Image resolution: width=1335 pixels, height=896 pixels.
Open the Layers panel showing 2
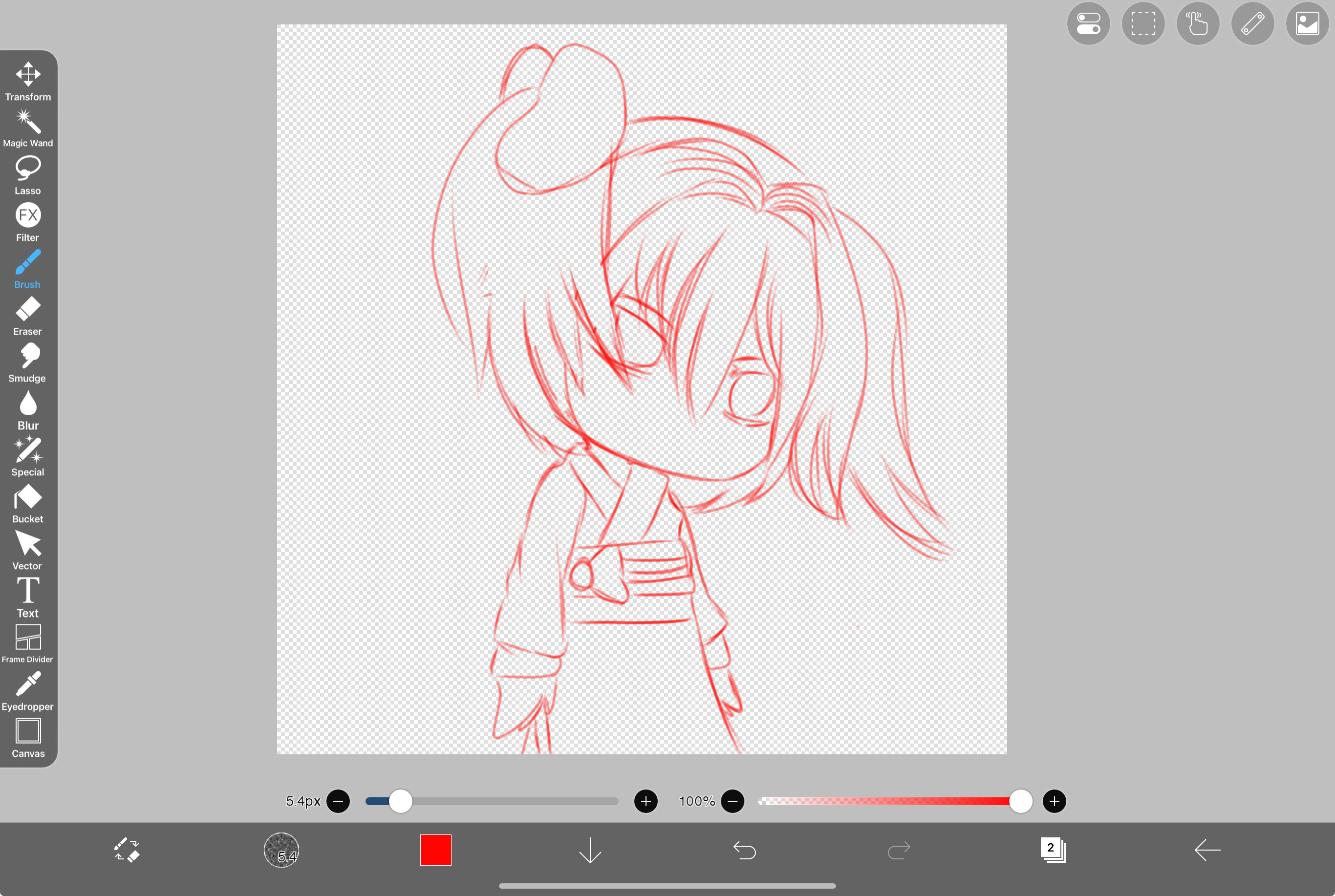[1053, 850]
